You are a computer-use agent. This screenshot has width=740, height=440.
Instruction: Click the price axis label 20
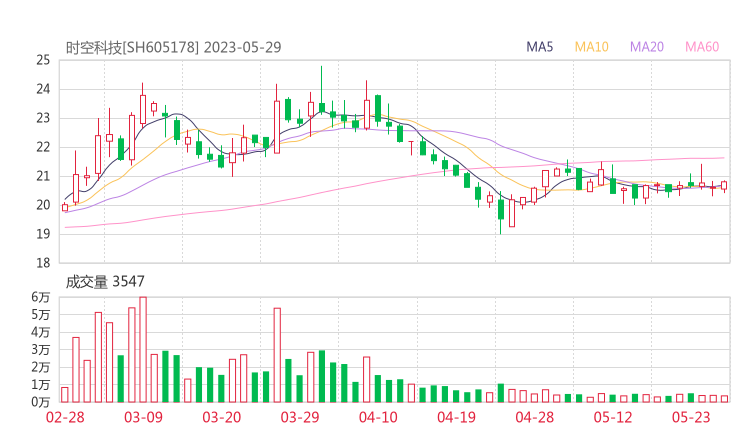[x=43, y=205]
